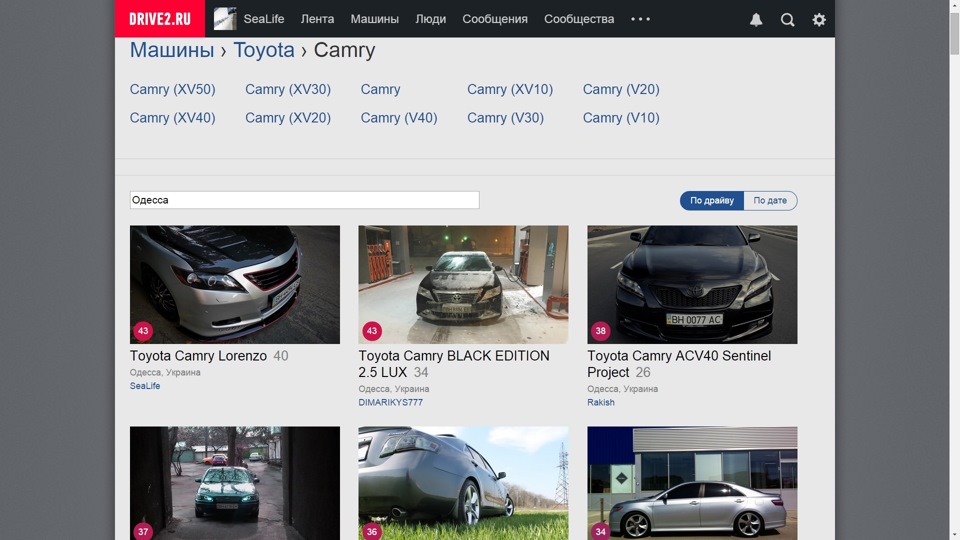This screenshot has height=540, width=960.
Task: Click Toyota Camry Lorenzo title
Action: pyautogui.click(x=198, y=356)
